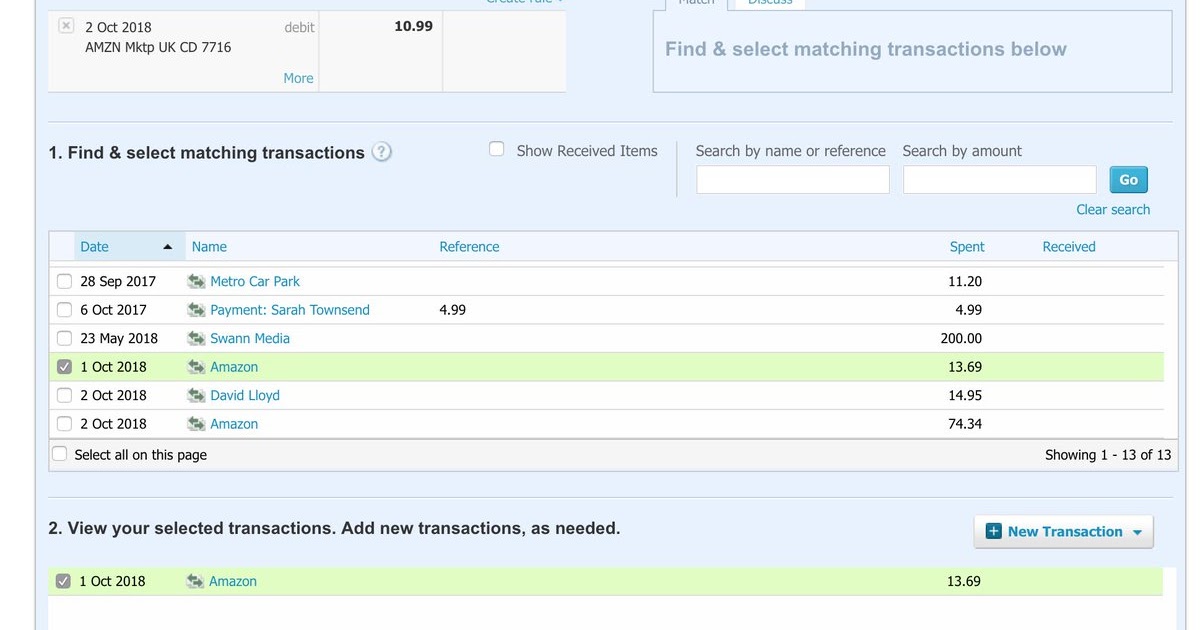Tick the Payment: Sarah Townsend checkbox
Image resolution: width=1200 pixels, height=630 pixels.
[x=64, y=310]
